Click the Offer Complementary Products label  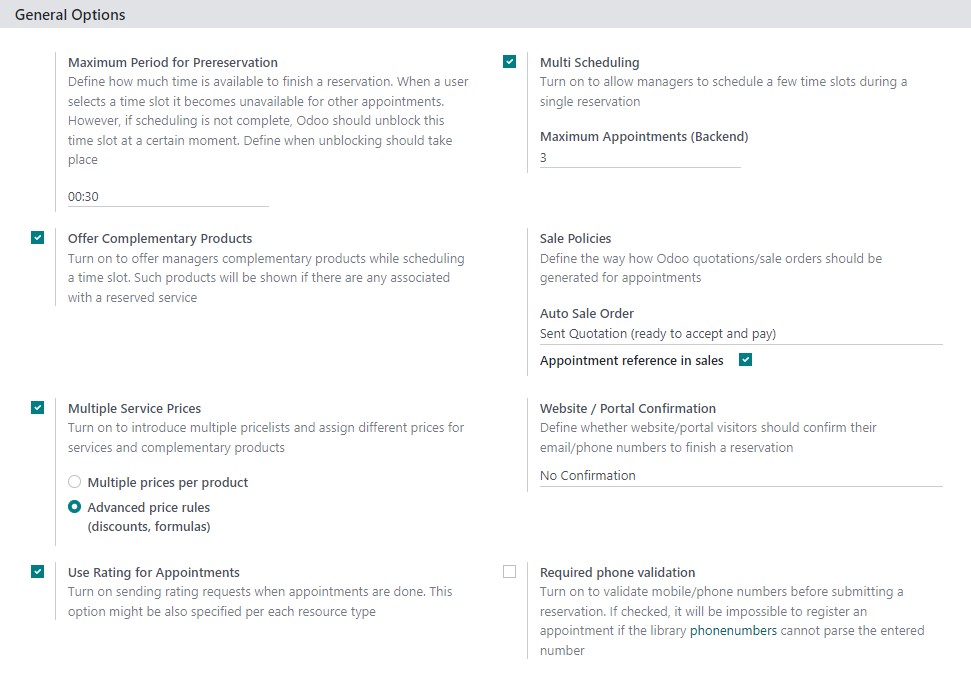click(160, 239)
